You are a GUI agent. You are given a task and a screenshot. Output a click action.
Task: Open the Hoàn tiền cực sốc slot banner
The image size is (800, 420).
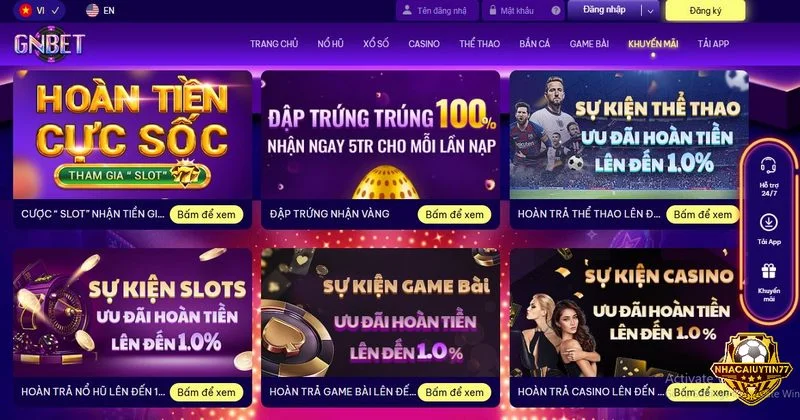[132, 135]
